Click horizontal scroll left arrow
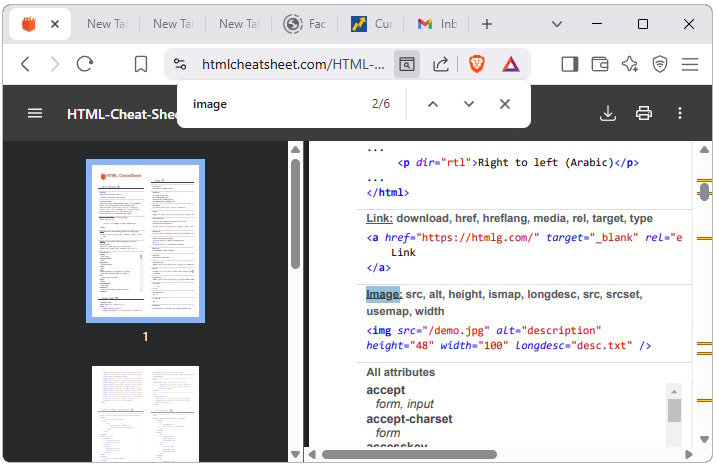This screenshot has width=717, height=469. pyautogui.click(x=312, y=454)
